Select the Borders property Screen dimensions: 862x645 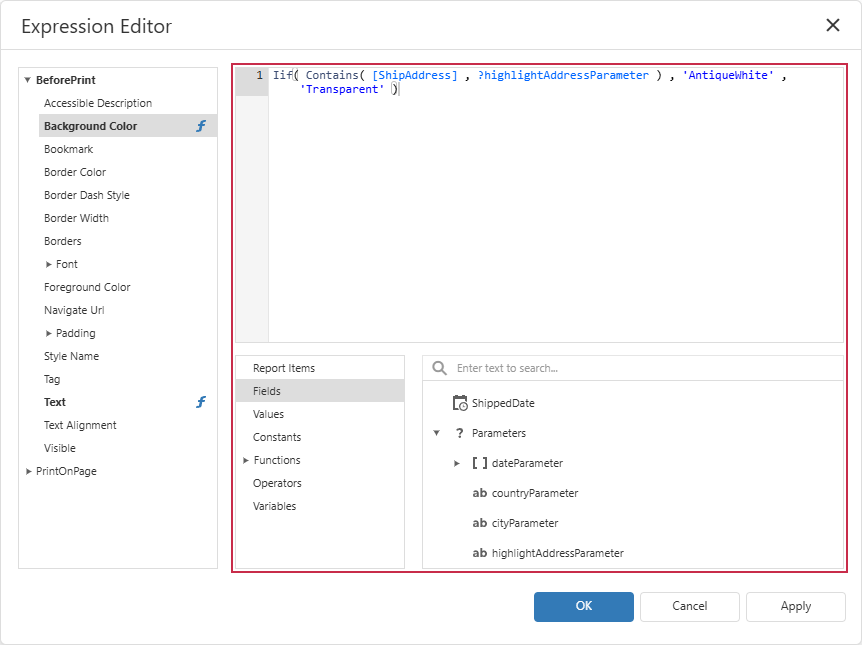pos(128,241)
